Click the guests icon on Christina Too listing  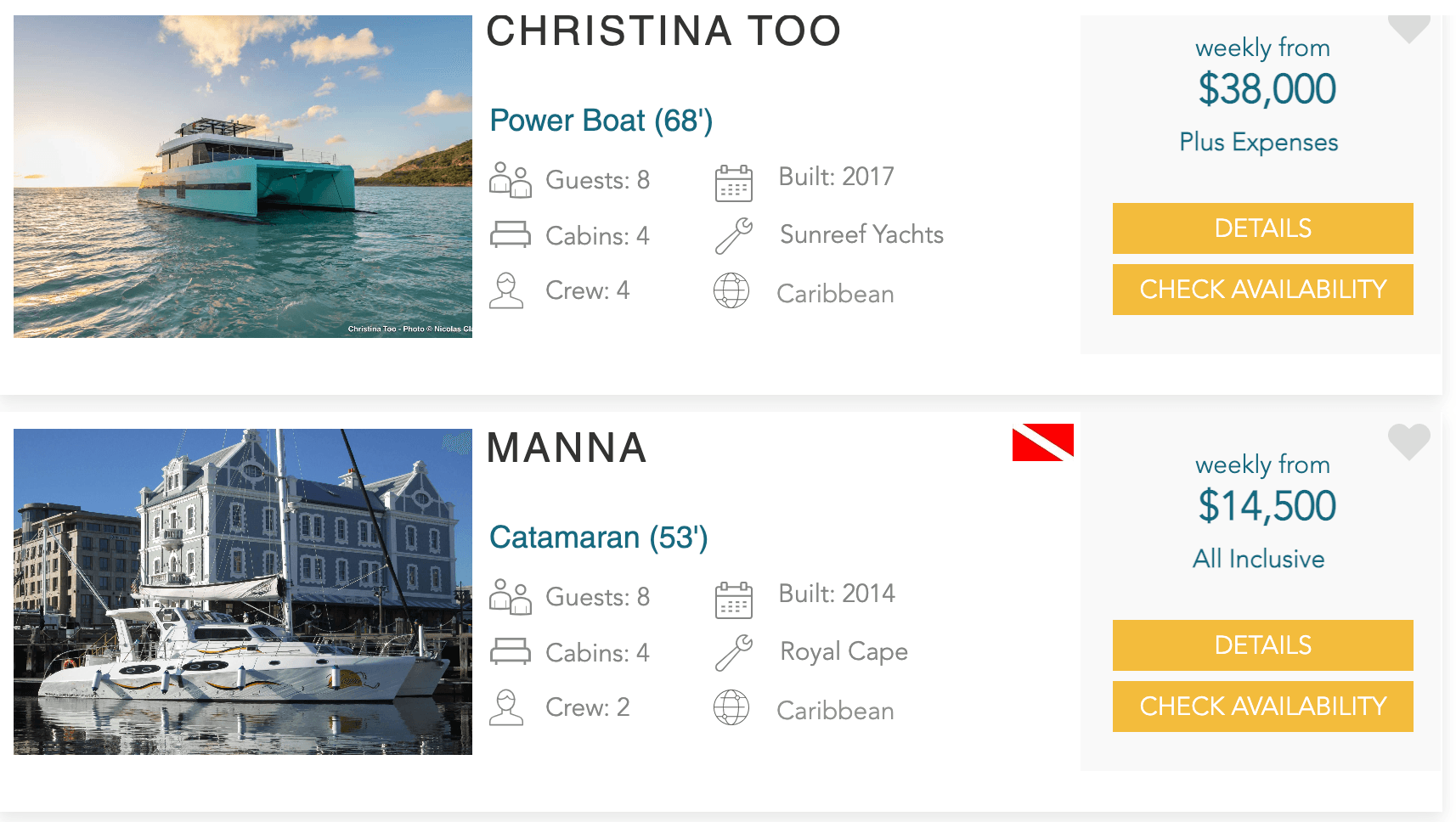(509, 180)
